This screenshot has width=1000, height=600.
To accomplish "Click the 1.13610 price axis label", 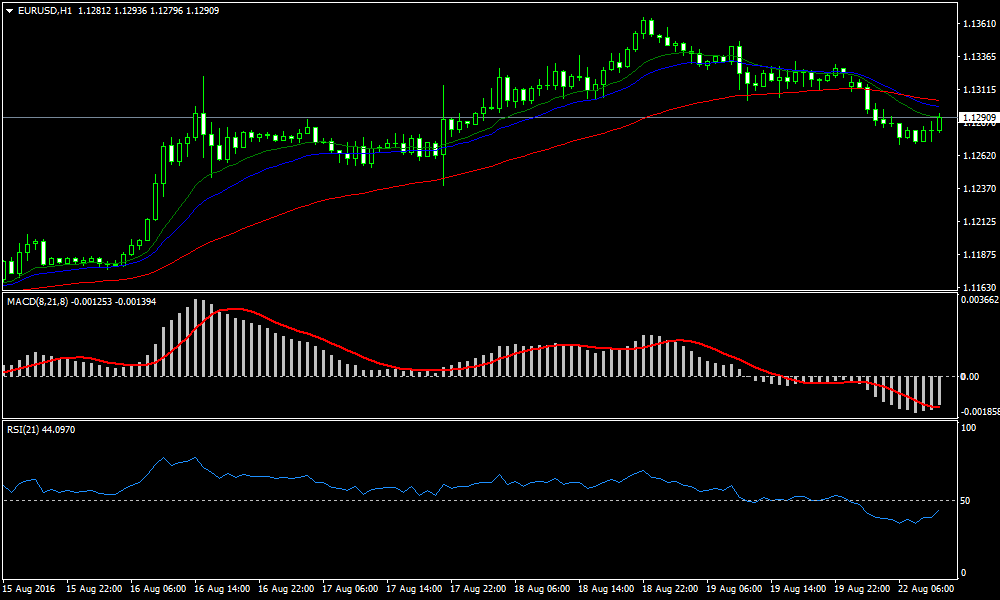I will (x=977, y=23).
